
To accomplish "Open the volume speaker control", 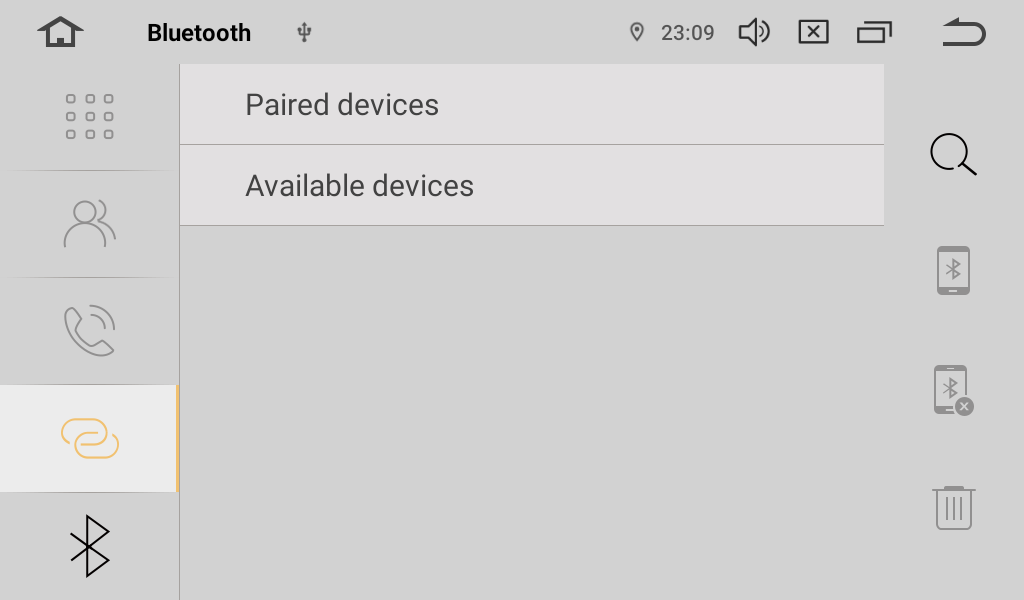I will pyautogui.click(x=753, y=33).
